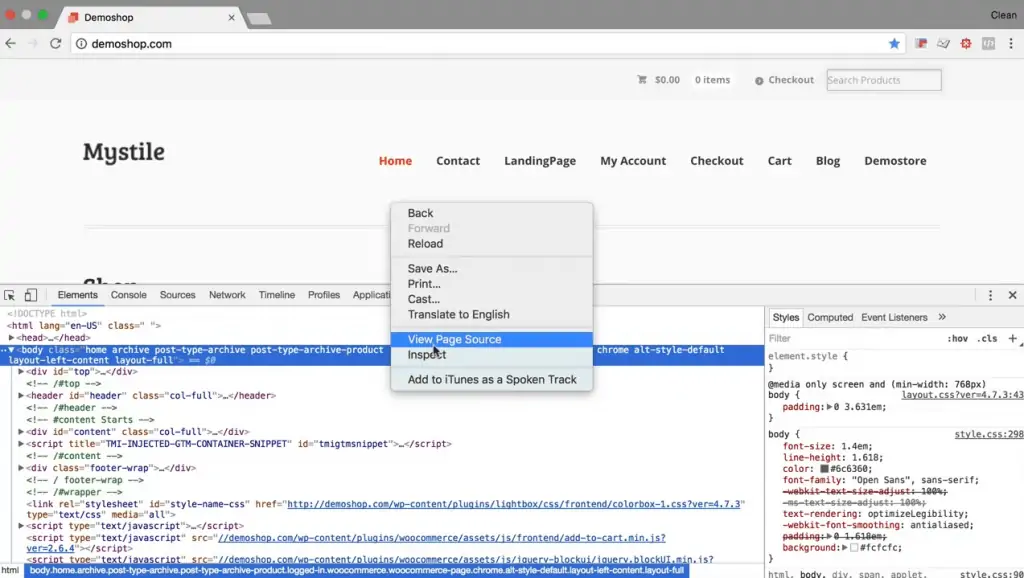The image size is (1024, 578).
Task: Open the Chrome extensions grid icon
Action: coord(989,43)
